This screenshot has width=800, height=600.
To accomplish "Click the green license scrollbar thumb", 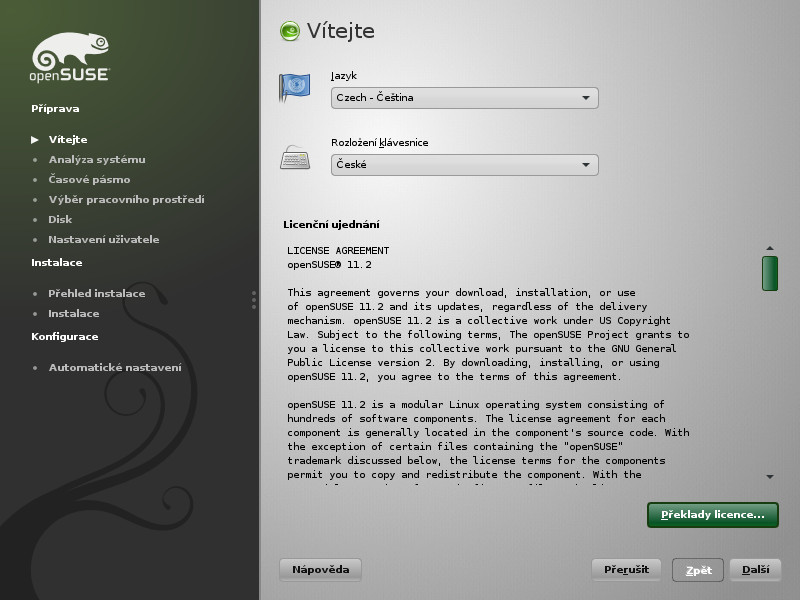I will [x=770, y=273].
